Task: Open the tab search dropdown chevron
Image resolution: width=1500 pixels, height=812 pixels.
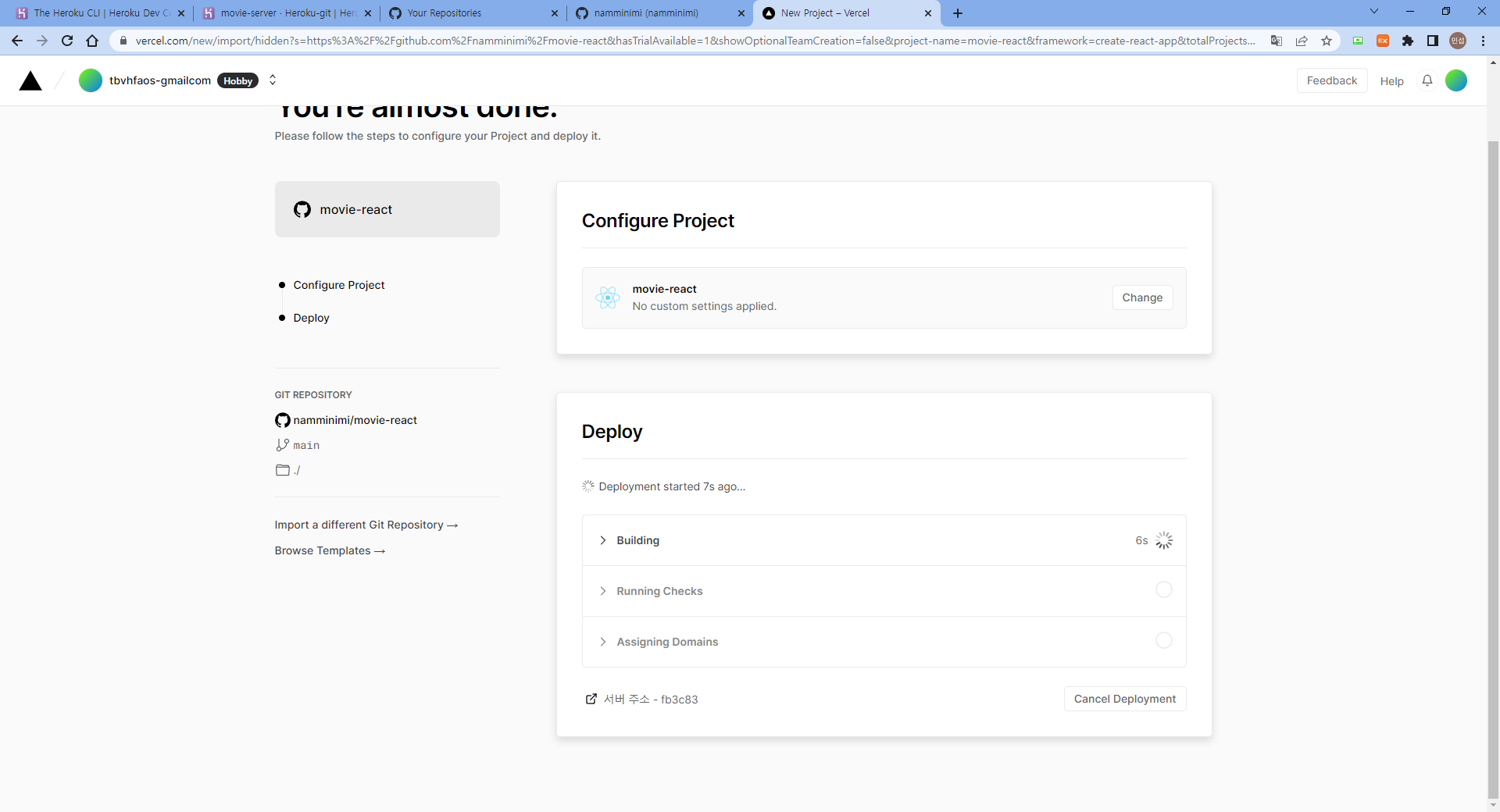Action: 1374,12
